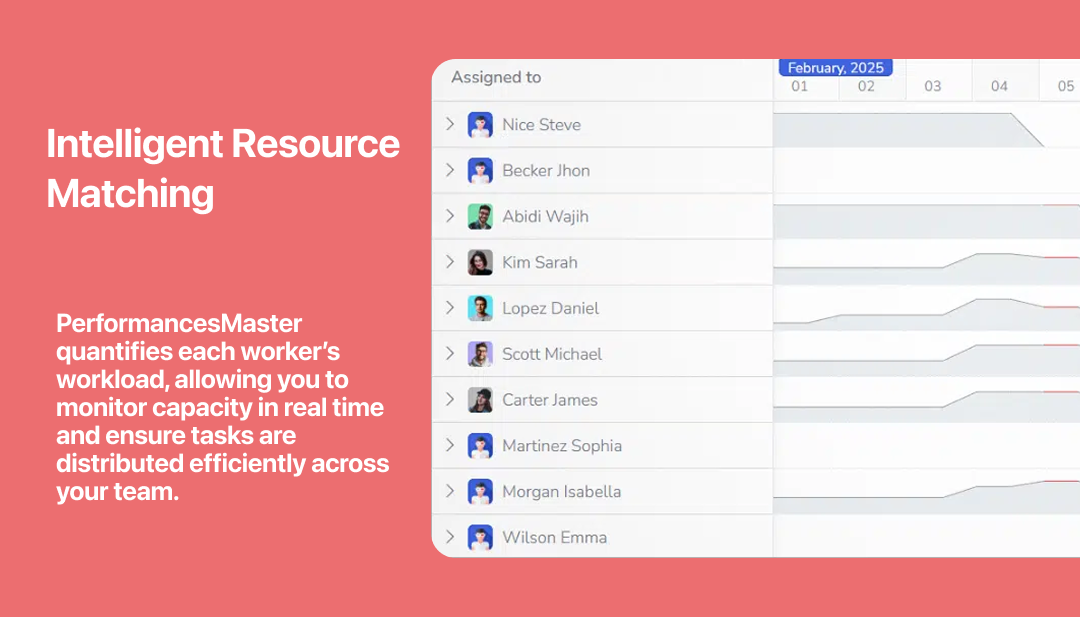The width and height of the screenshot is (1080, 617).
Task: Click Abidi Wajih's profile photo
Action: (x=480, y=217)
